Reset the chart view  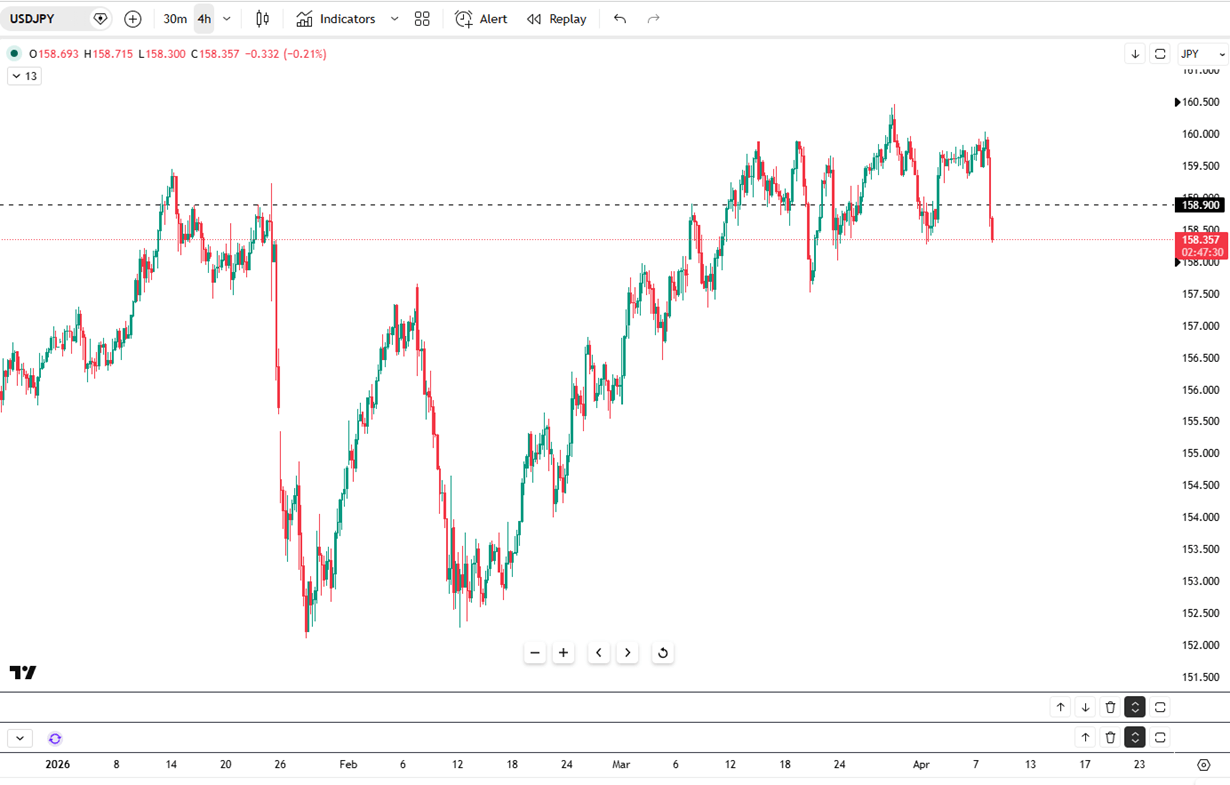pos(662,653)
